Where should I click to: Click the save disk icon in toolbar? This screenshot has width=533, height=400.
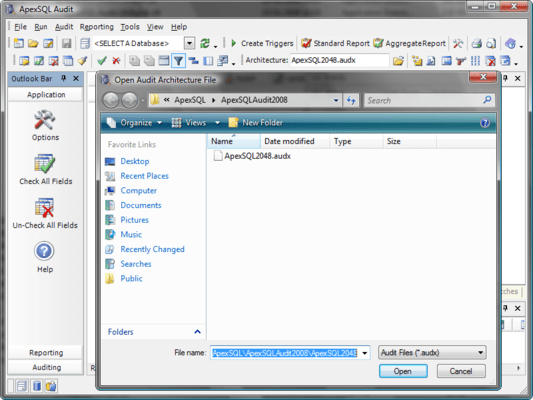pyautogui.click(x=66, y=43)
